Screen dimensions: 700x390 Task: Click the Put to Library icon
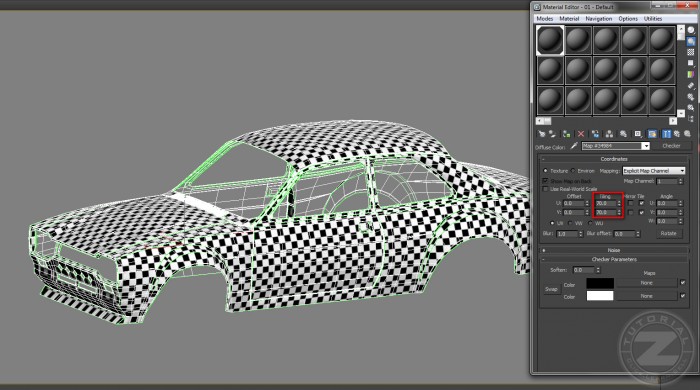point(623,134)
